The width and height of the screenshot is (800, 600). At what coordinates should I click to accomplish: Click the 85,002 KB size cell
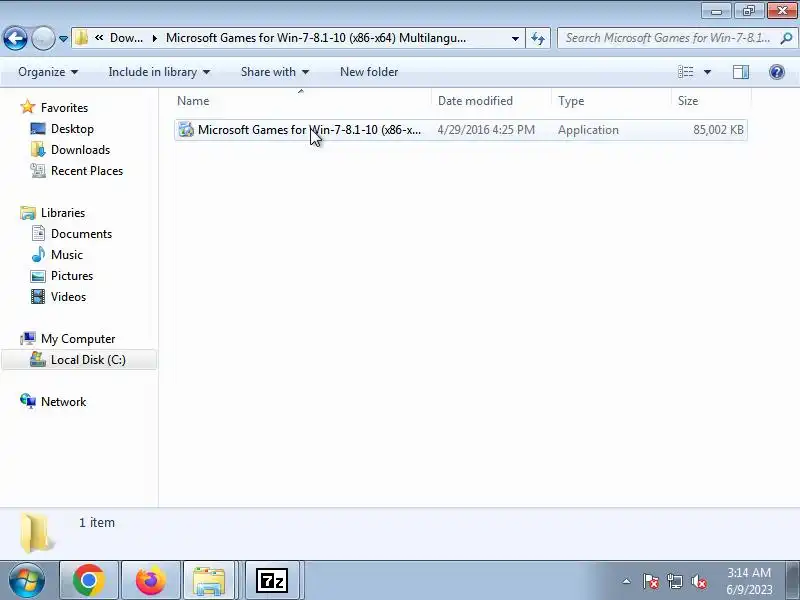click(x=718, y=130)
